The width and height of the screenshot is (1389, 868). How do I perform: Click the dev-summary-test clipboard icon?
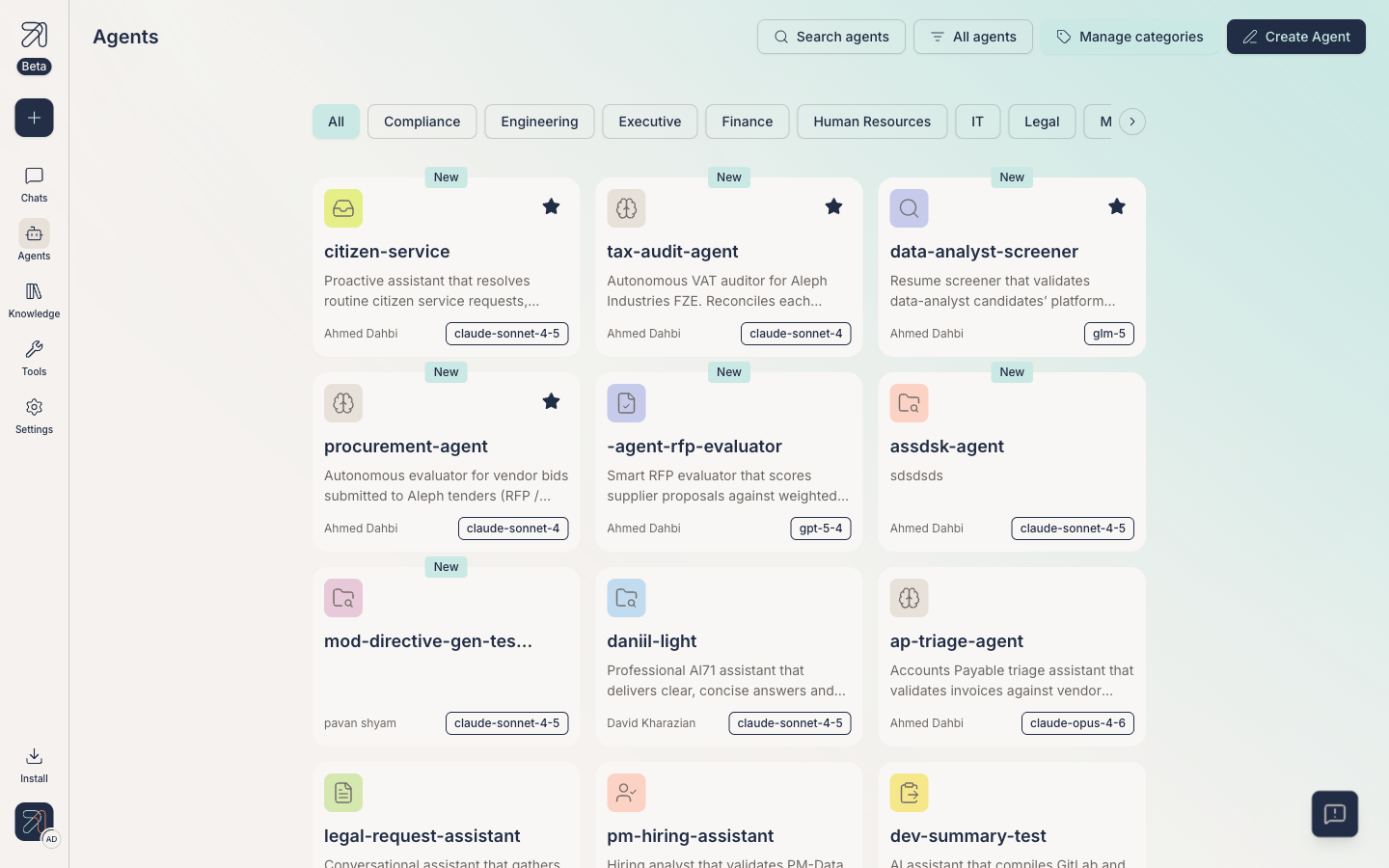(x=909, y=793)
